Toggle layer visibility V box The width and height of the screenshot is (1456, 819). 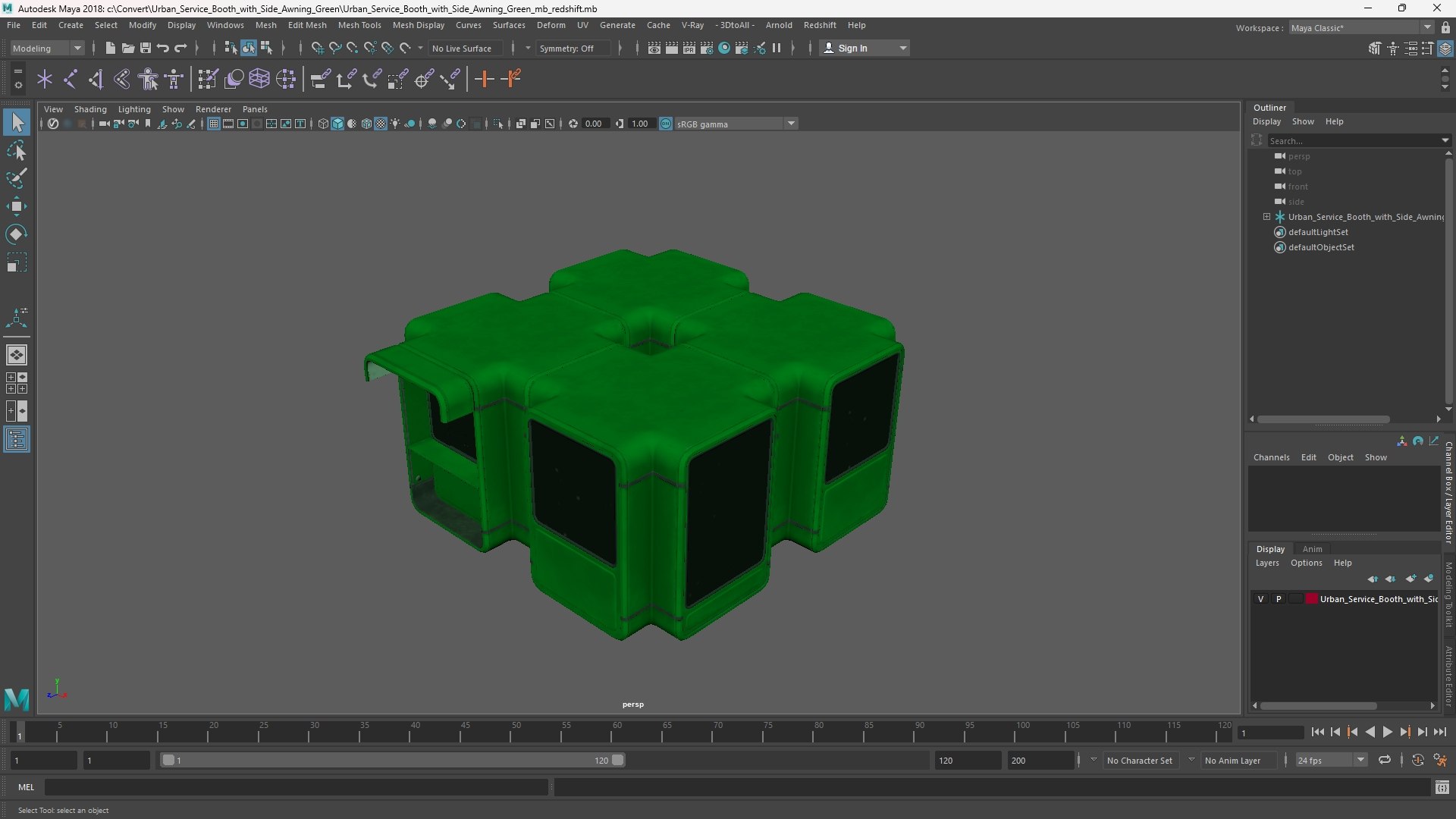click(1260, 599)
